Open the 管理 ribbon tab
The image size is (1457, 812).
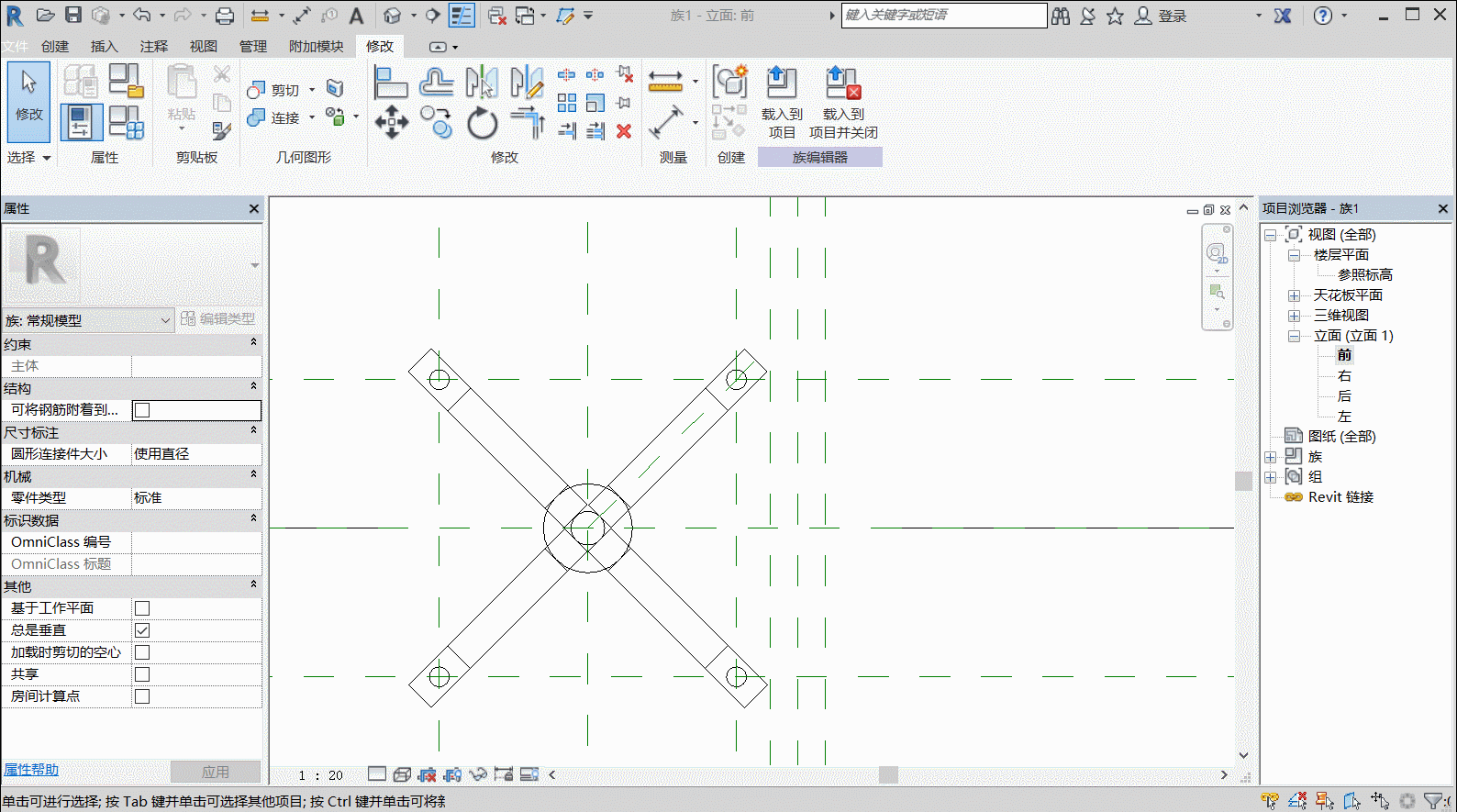pos(253,47)
